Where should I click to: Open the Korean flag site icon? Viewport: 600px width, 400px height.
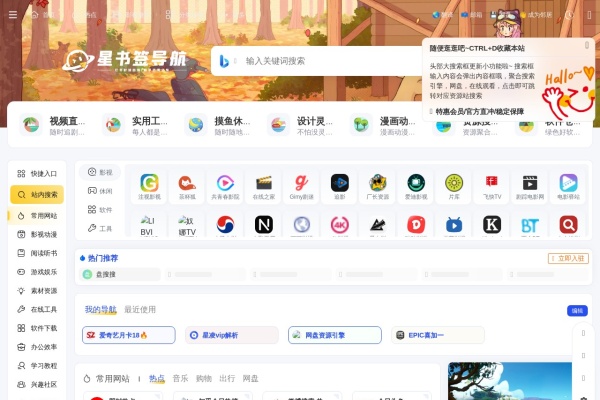tap(225, 225)
